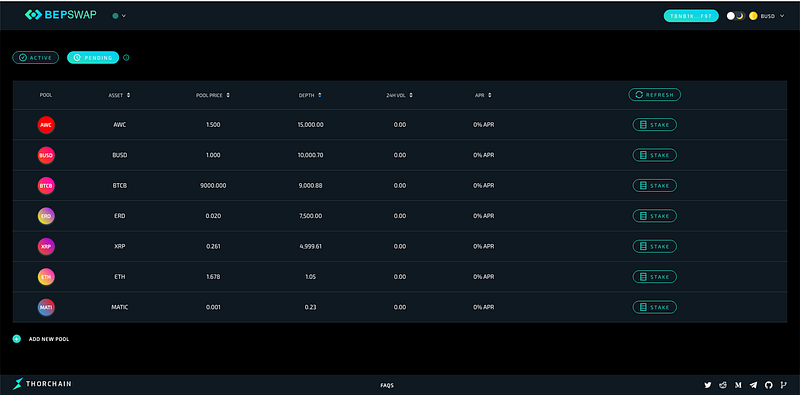
Task: Click the MATIC asset name cell
Action: pos(119,307)
